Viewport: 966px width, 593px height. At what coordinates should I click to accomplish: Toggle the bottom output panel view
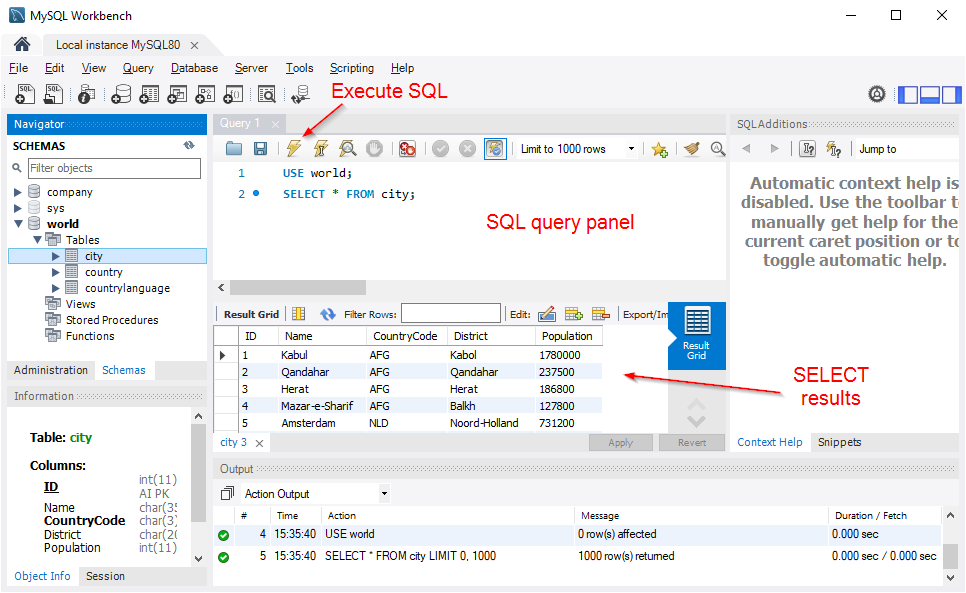930,95
